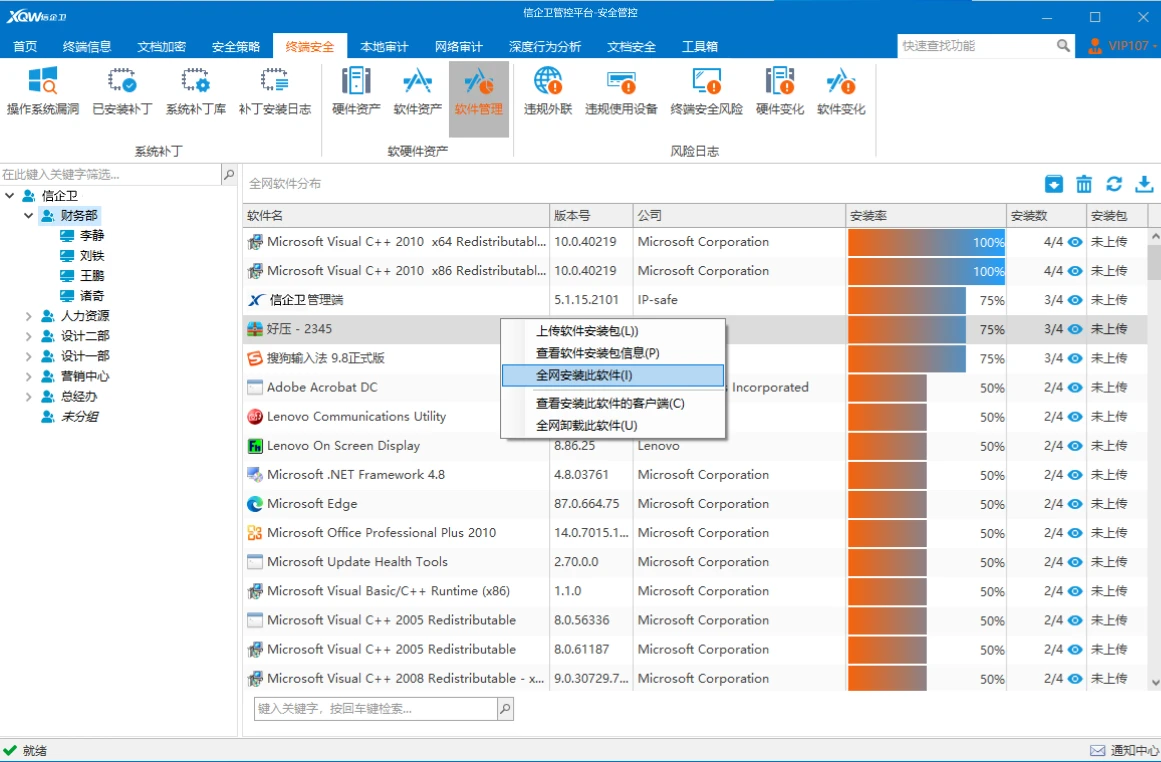Image resolution: width=1161 pixels, height=762 pixels.
Task: Click 100% install-rate bar of Visual C++ x64
Action: click(926, 242)
